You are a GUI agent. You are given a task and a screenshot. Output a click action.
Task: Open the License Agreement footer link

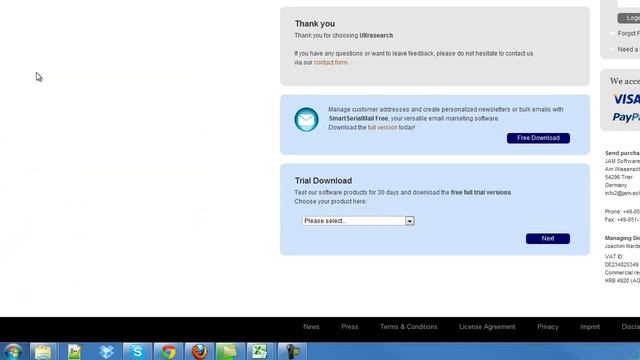[x=487, y=327]
